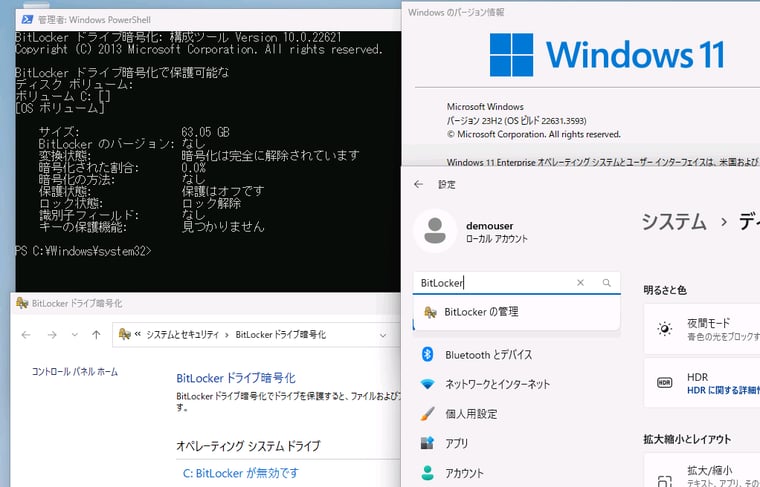The width and height of the screenshot is (760, 487).
Task: Open システムとセキュリティ breadcrumb
Action: (182, 335)
